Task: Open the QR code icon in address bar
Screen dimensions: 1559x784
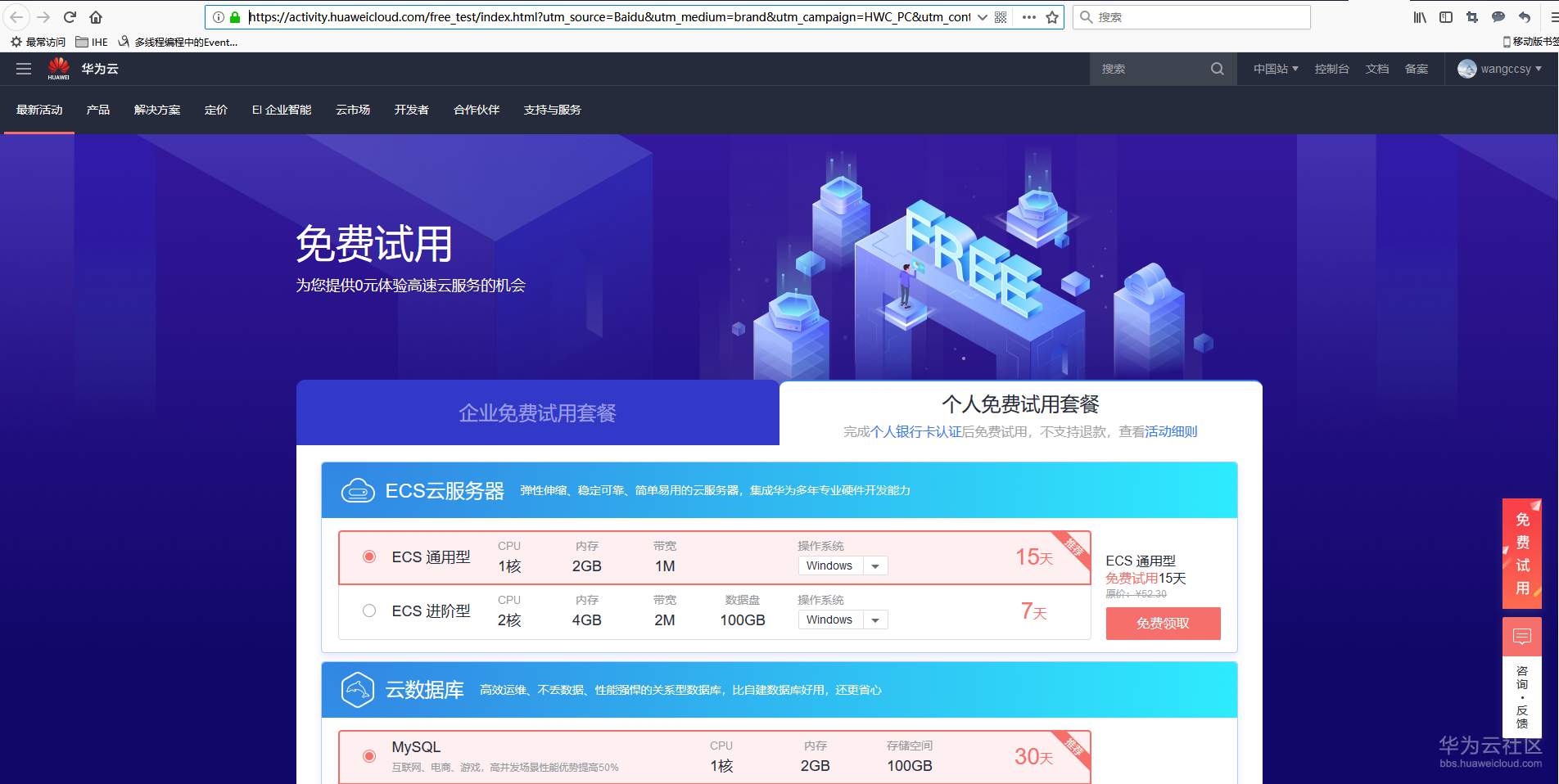Action: pyautogui.click(x=1001, y=17)
